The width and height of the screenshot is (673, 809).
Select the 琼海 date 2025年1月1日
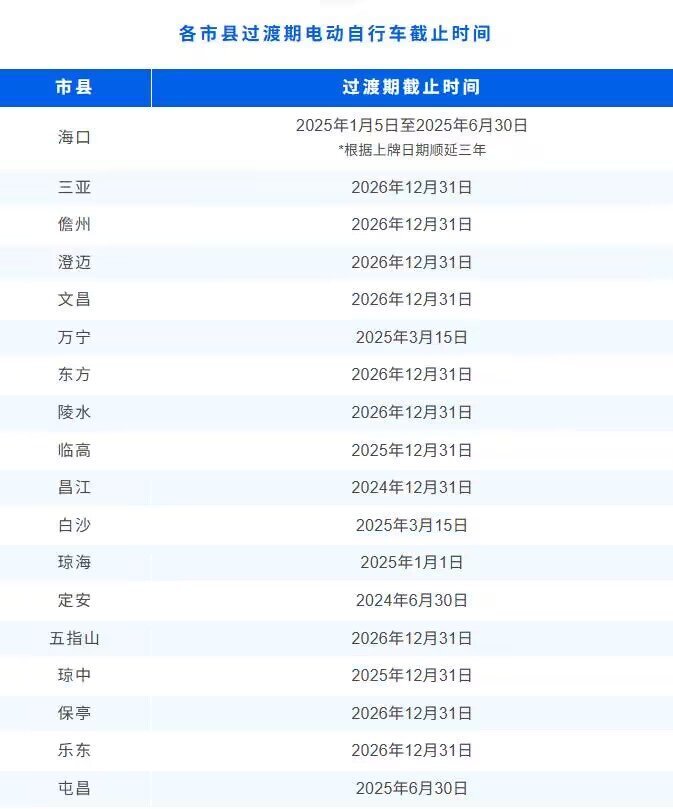(412, 562)
